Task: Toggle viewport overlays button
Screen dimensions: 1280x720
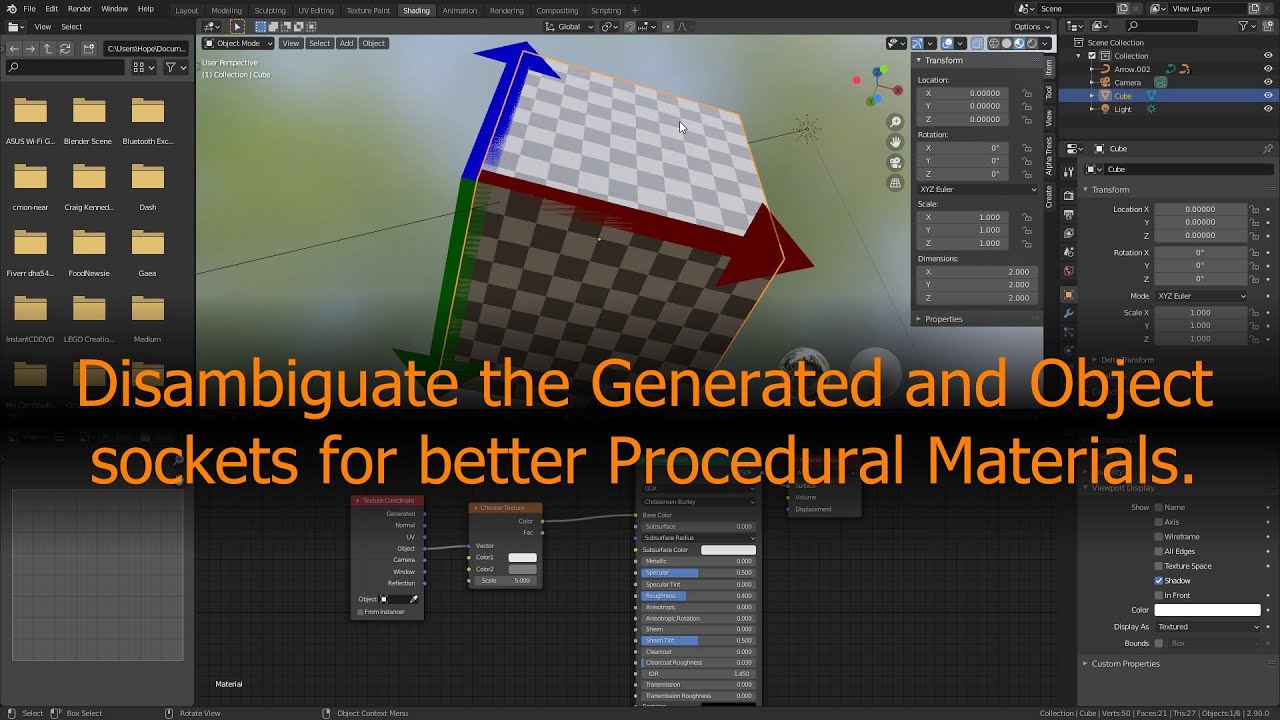Action: pyautogui.click(x=949, y=43)
